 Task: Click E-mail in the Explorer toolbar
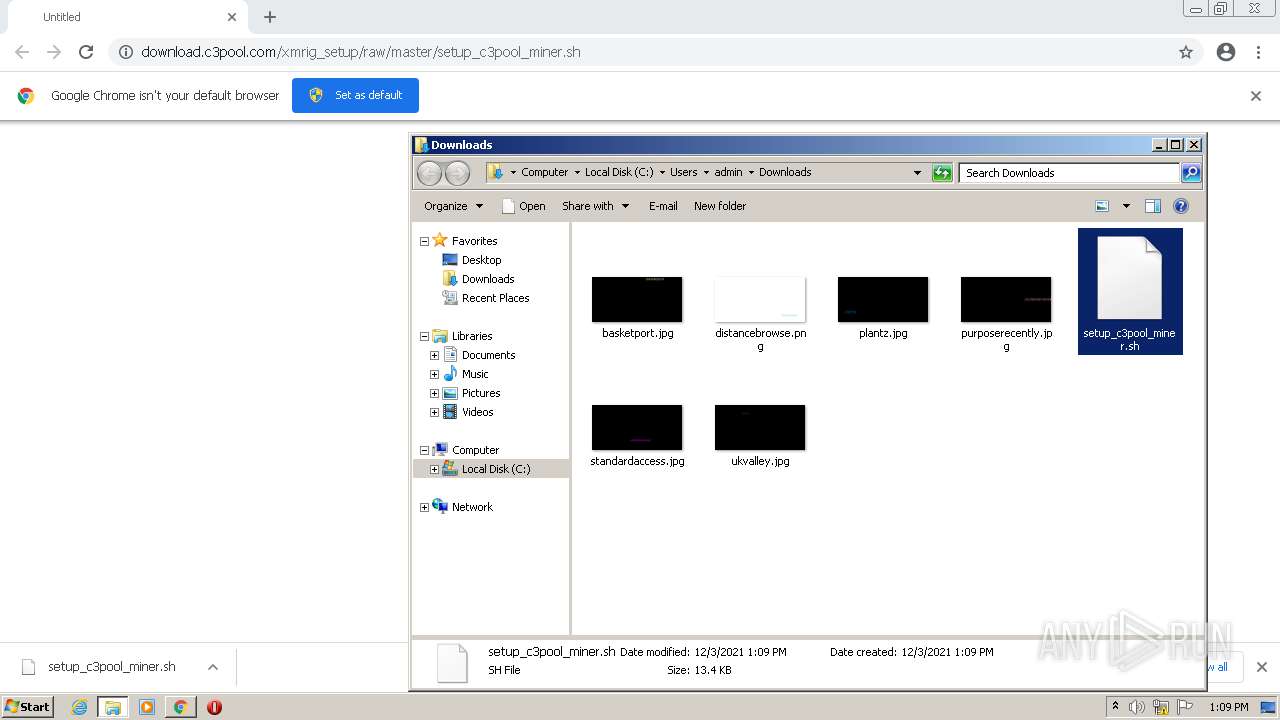663,206
